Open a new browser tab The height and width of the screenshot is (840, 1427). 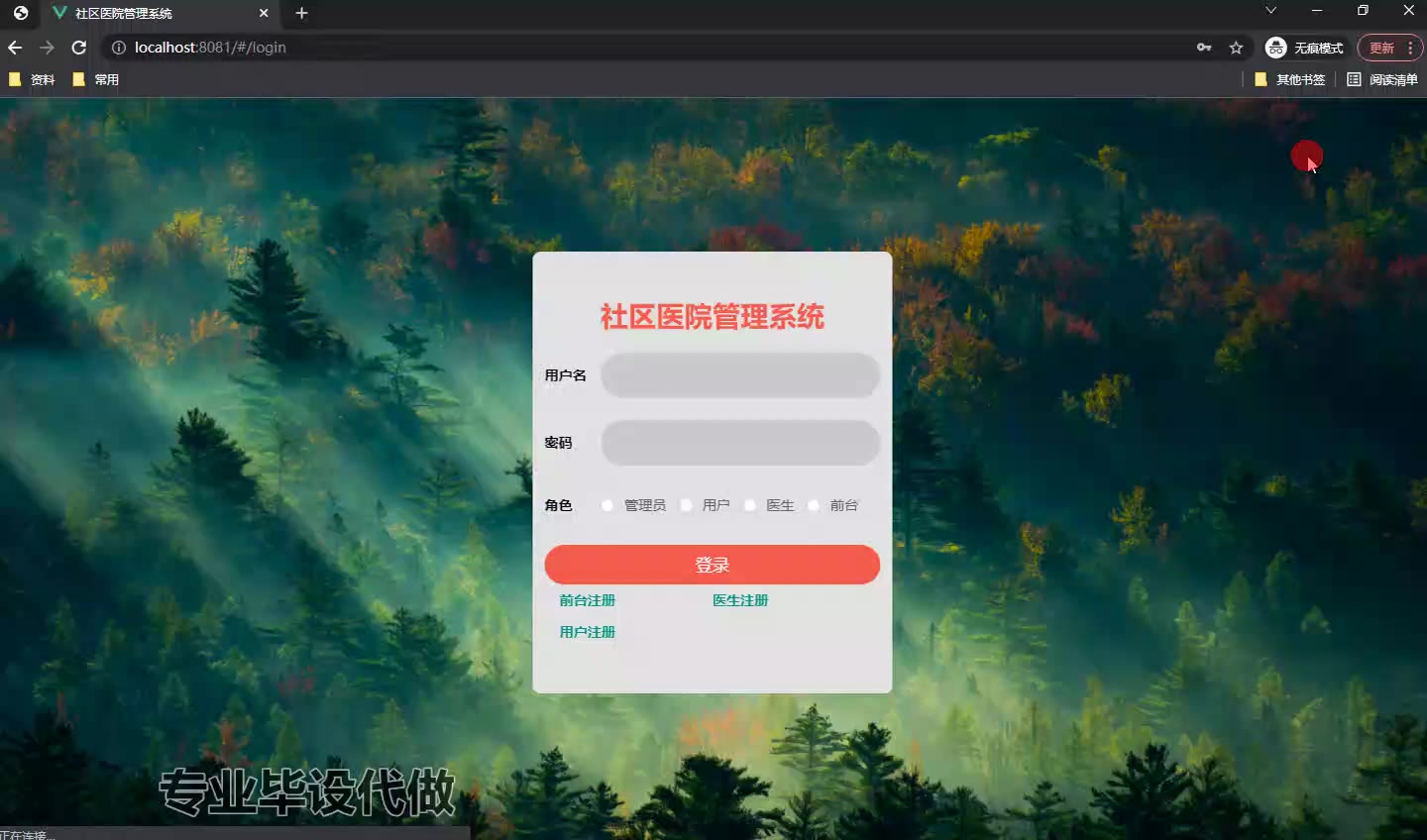click(x=301, y=13)
